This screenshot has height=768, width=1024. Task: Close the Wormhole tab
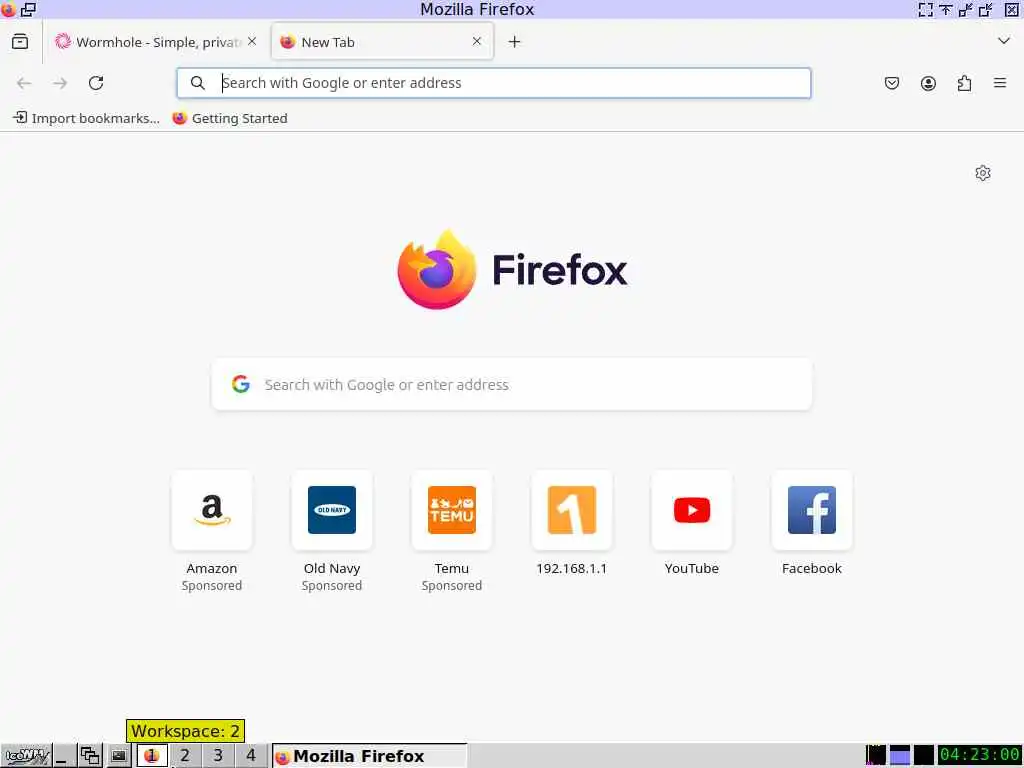252,41
